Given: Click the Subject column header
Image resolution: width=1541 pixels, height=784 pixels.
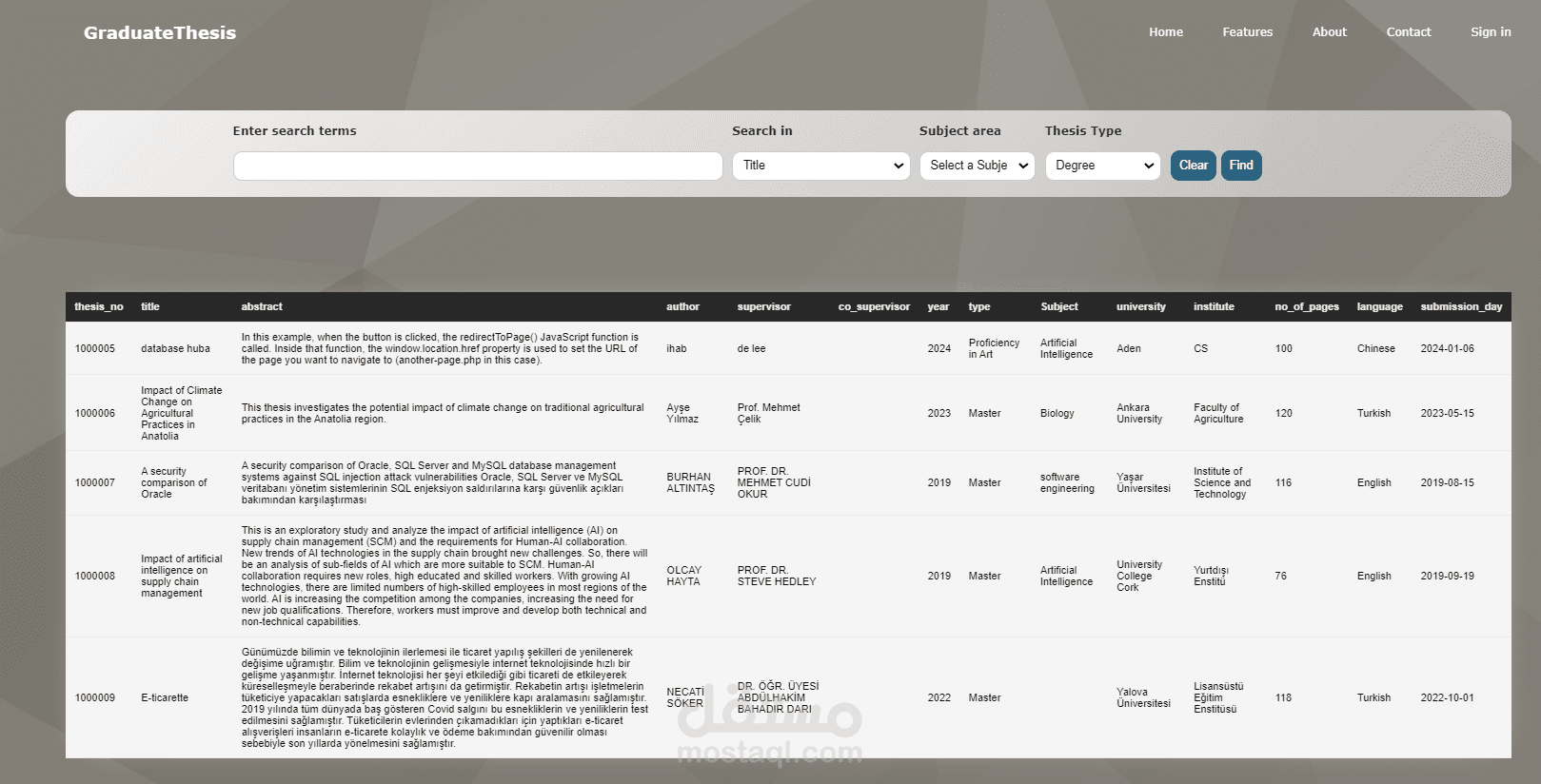Looking at the screenshot, I should (1059, 306).
